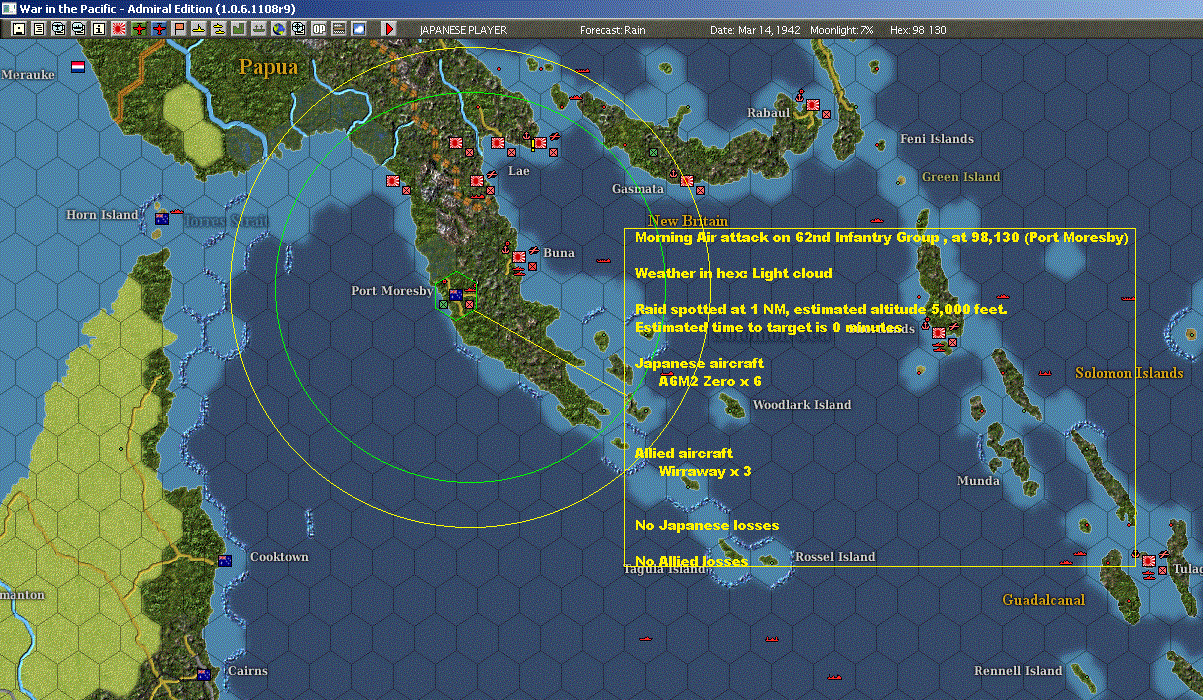This screenshot has width=1203, height=700.
Task: Click the Rossel Island label
Action: click(835, 557)
